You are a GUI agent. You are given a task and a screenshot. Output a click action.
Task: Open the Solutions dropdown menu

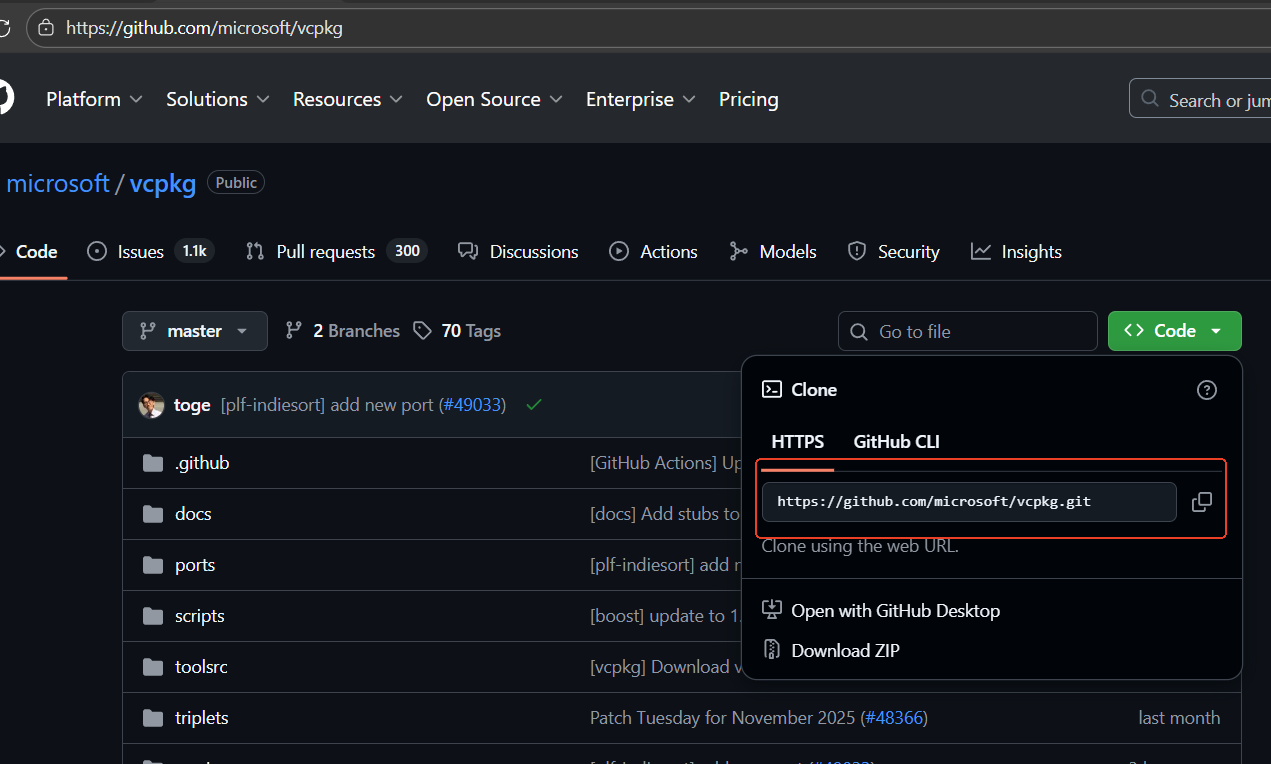pyautogui.click(x=218, y=99)
